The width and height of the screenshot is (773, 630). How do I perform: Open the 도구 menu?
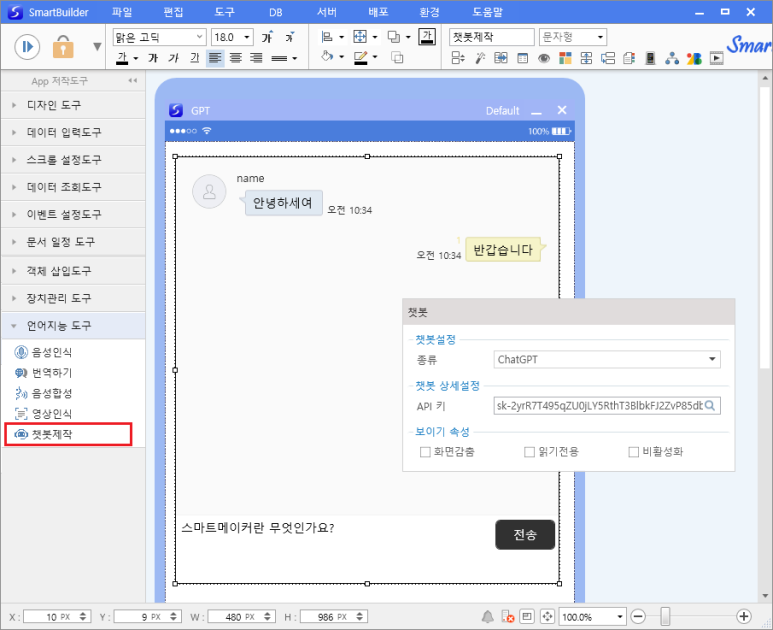click(225, 12)
